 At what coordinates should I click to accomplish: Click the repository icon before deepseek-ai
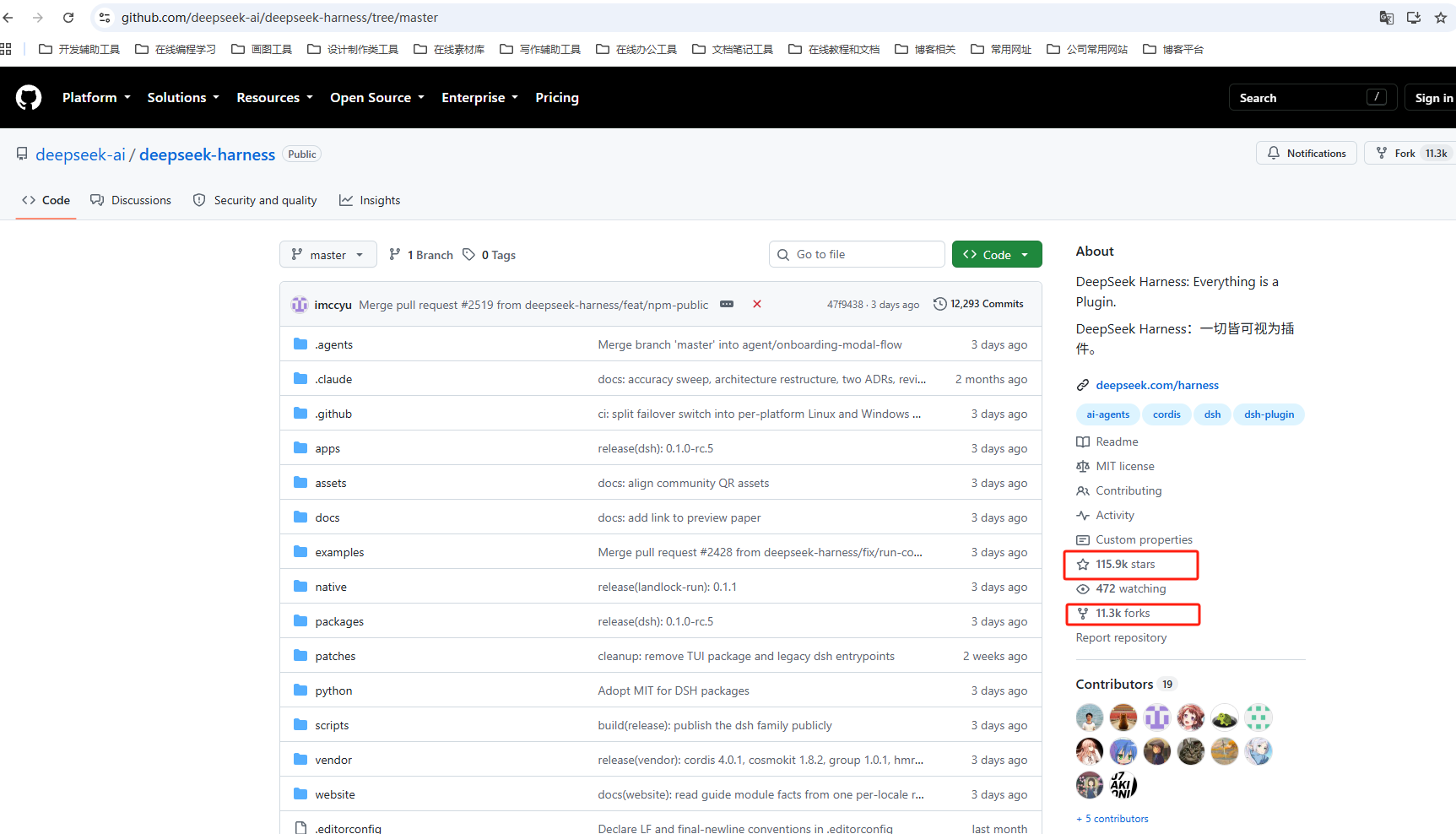click(x=22, y=154)
